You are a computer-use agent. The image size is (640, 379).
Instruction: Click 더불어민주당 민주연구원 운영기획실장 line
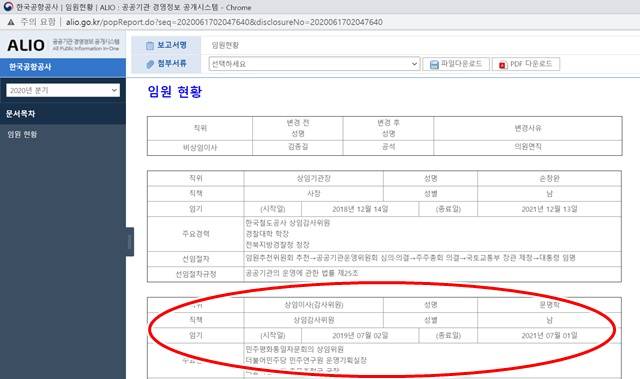click(306, 360)
